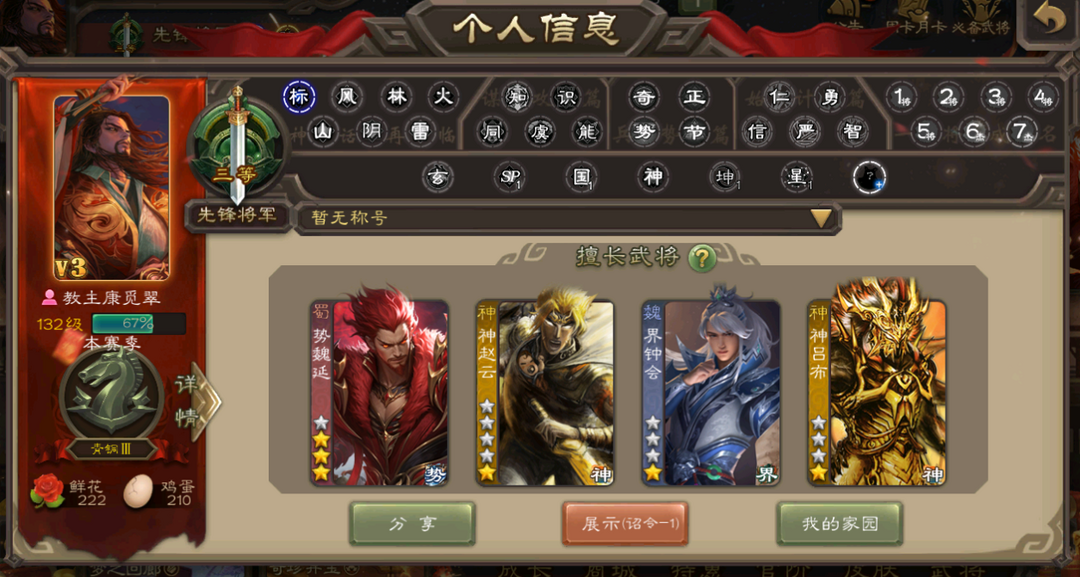Select the 神吕布 general card
Image resolution: width=1080 pixels, height=577 pixels.
pyautogui.click(x=877, y=383)
